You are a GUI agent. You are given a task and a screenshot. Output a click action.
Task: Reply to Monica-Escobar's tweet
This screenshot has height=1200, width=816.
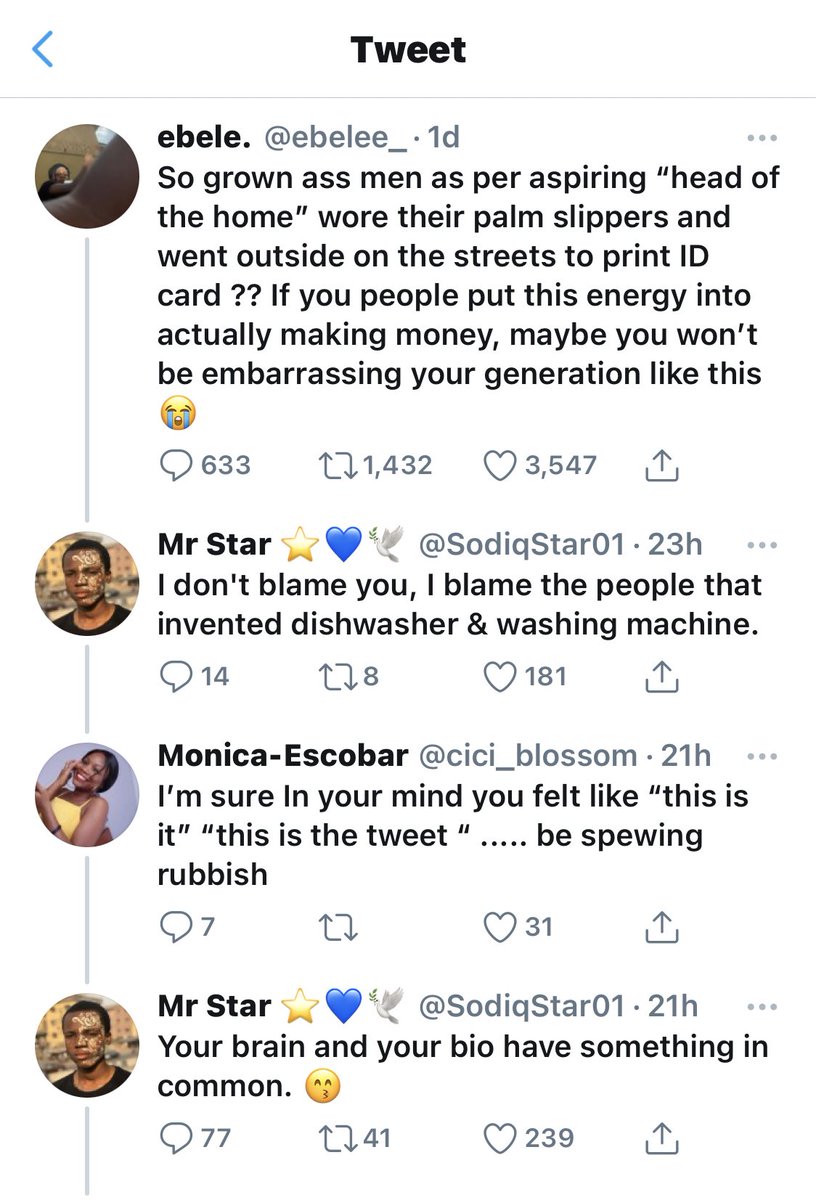point(176,928)
